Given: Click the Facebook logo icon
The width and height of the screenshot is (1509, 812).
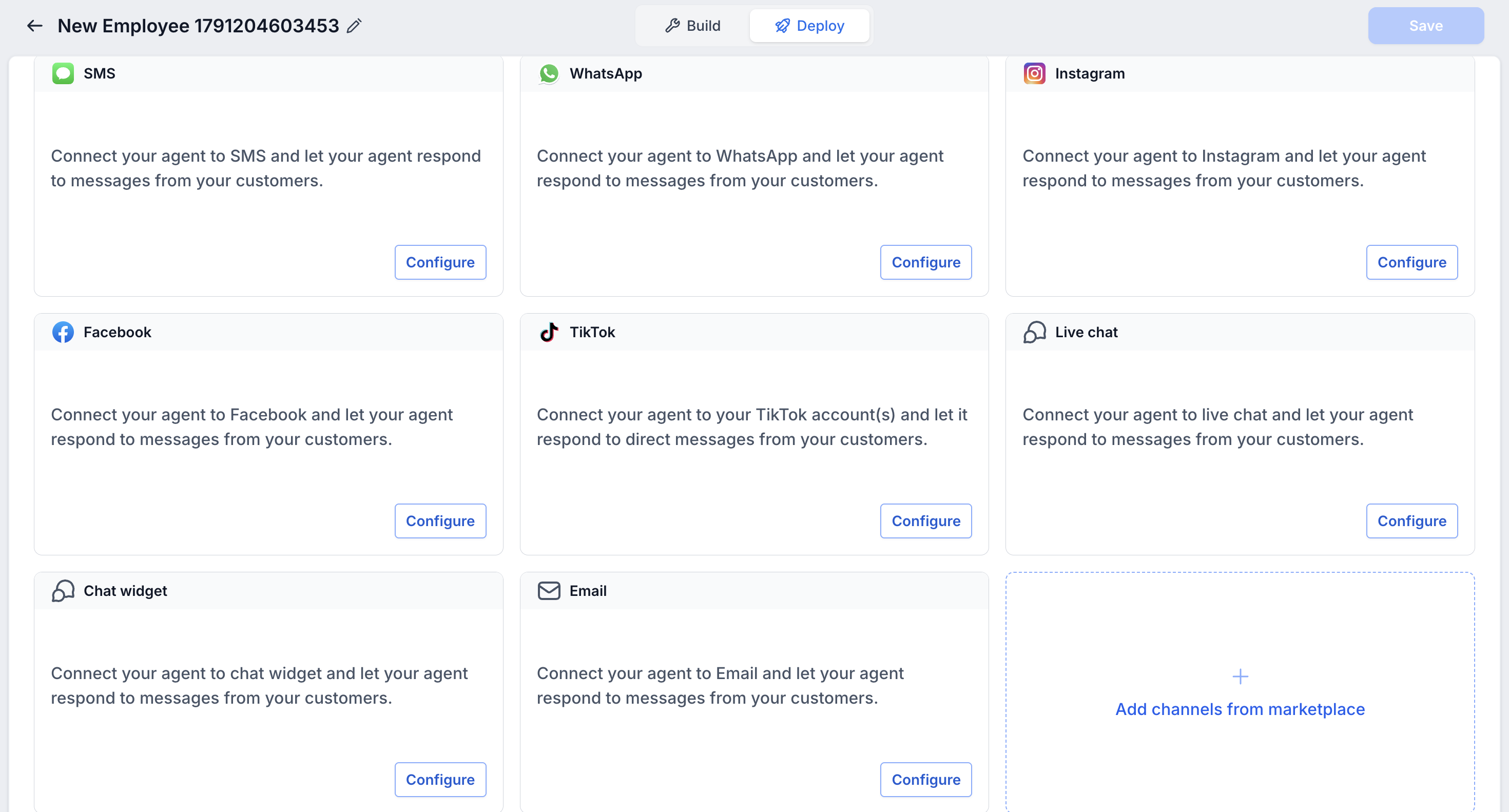Looking at the screenshot, I should tap(63, 332).
